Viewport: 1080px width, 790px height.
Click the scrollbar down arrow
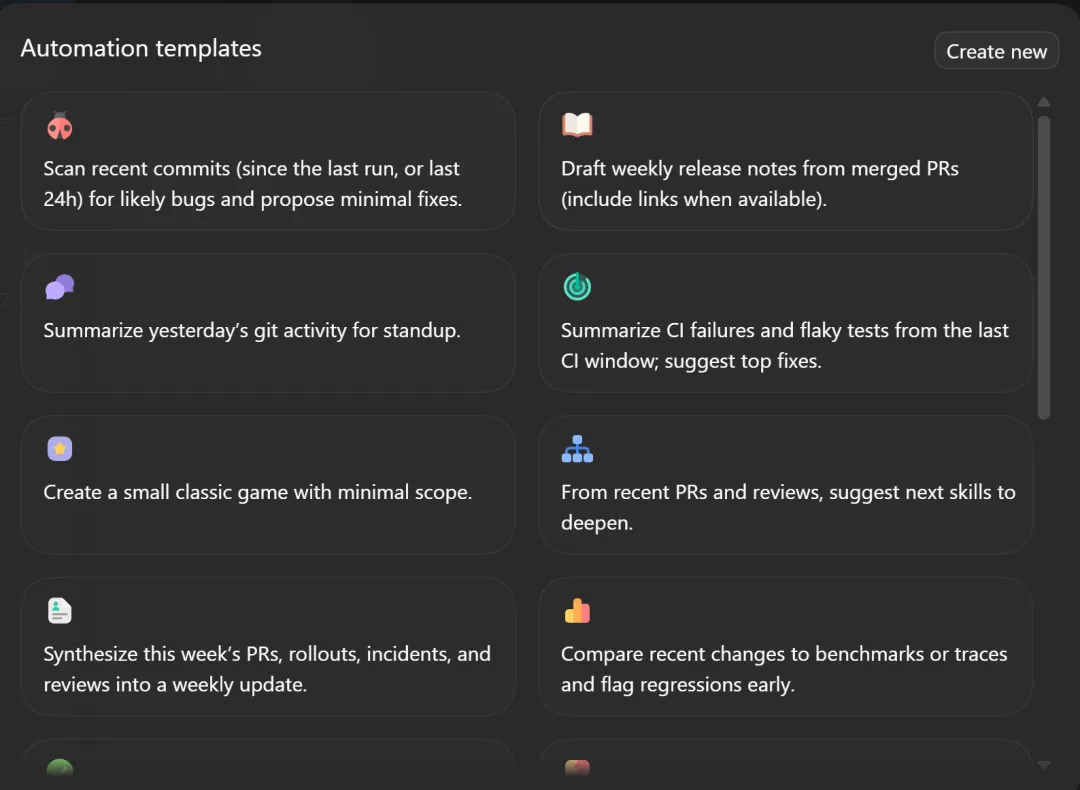(1044, 765)
